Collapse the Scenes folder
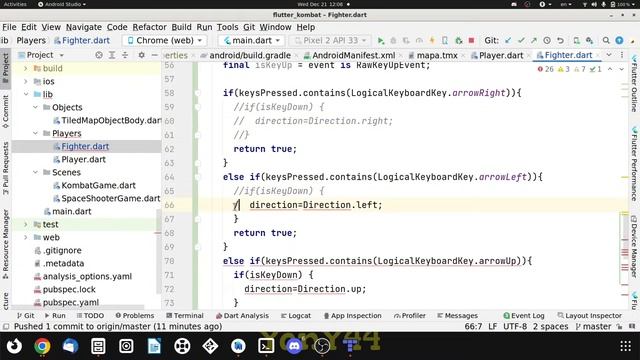Viewport: 640px width, 360px height. [x=35, y=172]
